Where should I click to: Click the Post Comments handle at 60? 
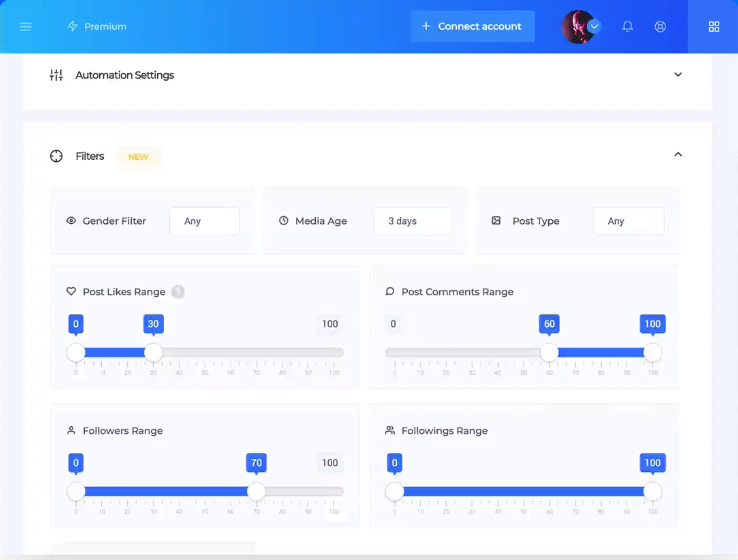pyautogui.click(x=549, y=352)
